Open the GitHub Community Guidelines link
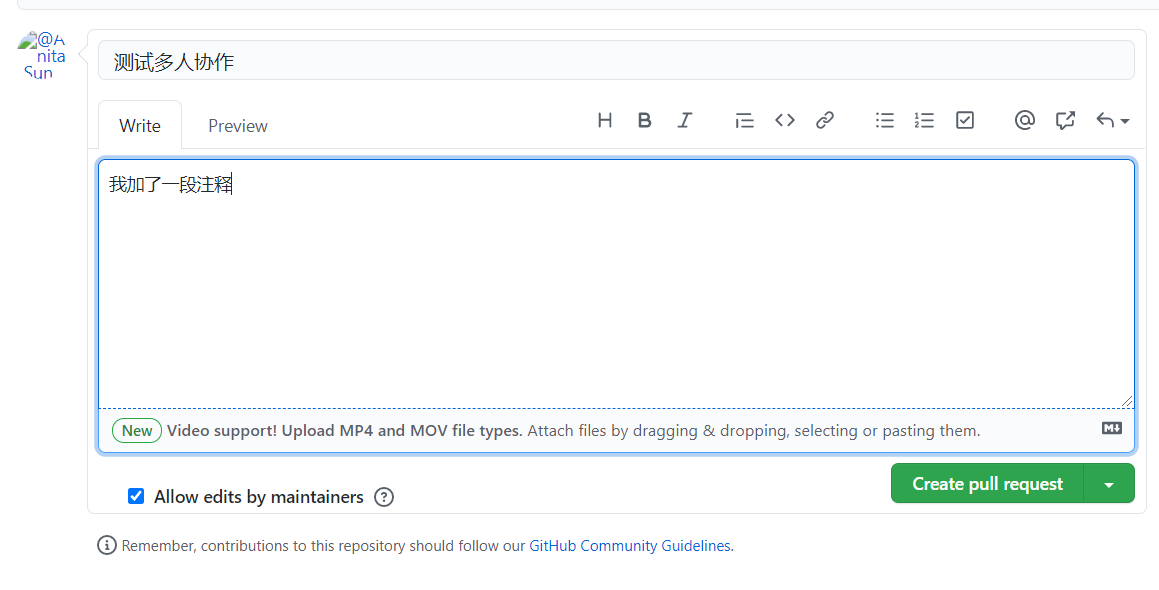The image size is (1159, 590). pos(630,546)
